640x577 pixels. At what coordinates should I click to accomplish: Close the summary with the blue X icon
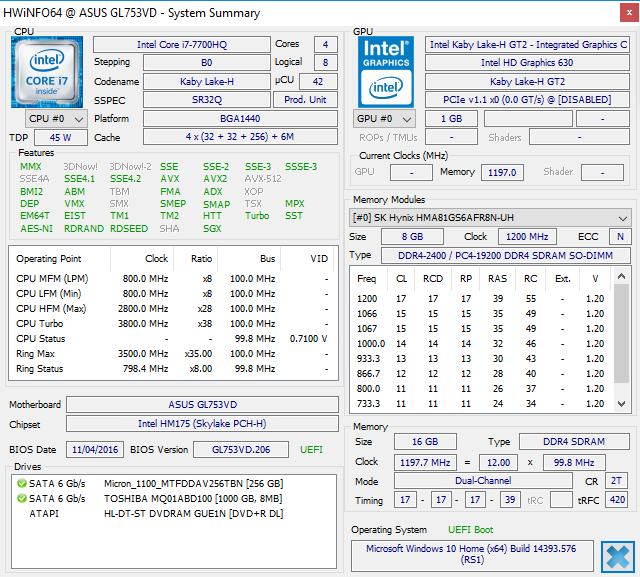pyautogui.click(x=617, y=556)
